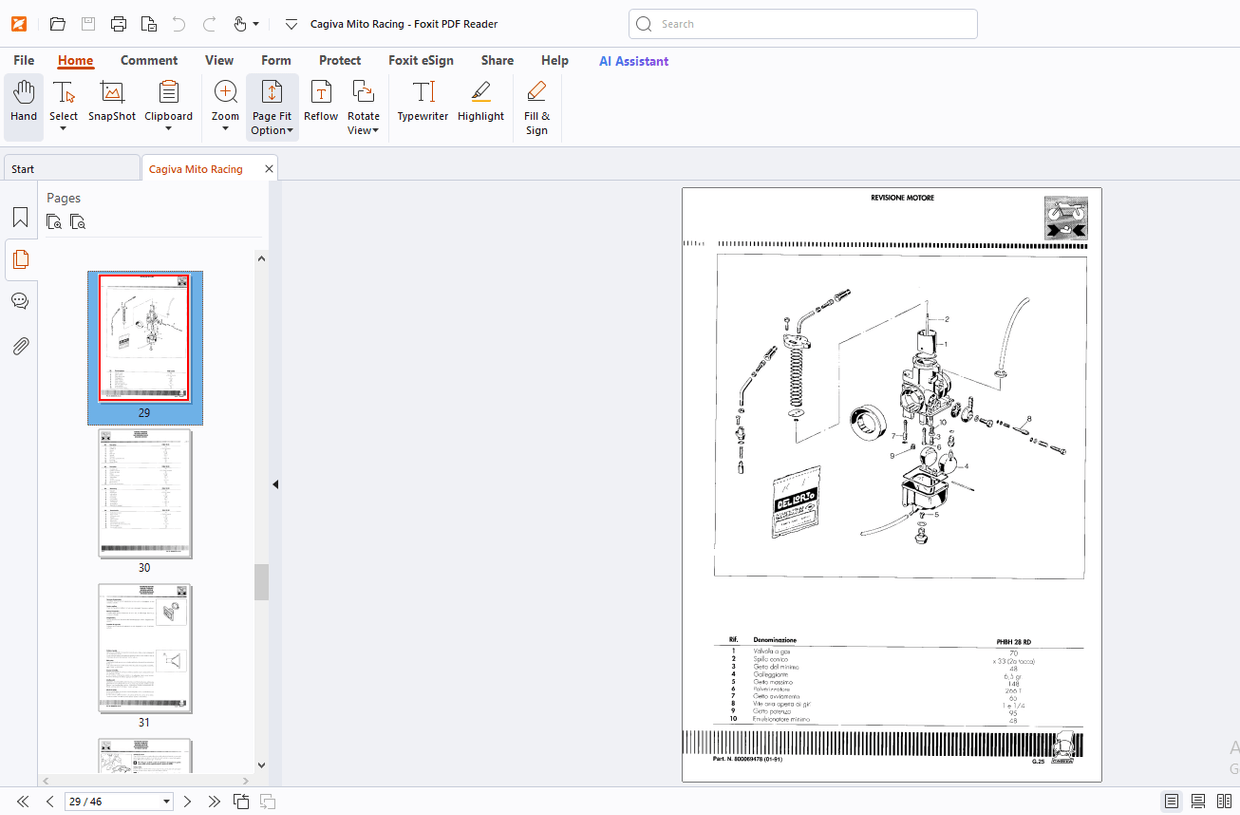Open the page number dropdown
1240x815 pixels.
[167, 801]
